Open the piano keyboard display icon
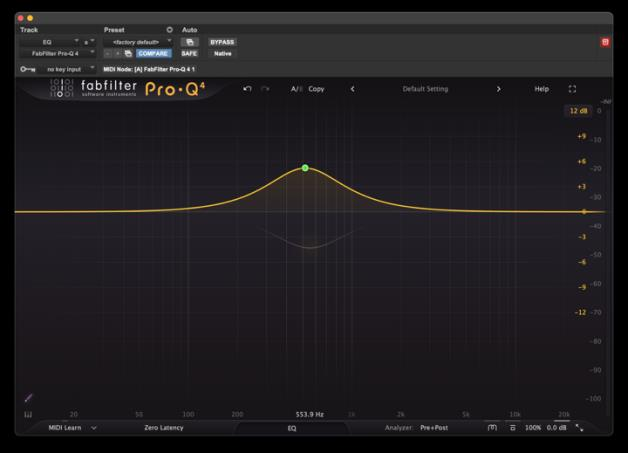 point(28,415)
